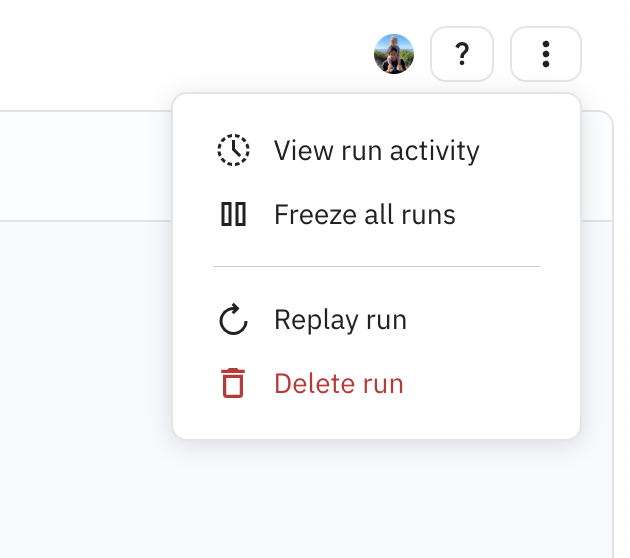Show activity history via View run activity
This screenshot has width=630, height=558.
pos(376,150)
